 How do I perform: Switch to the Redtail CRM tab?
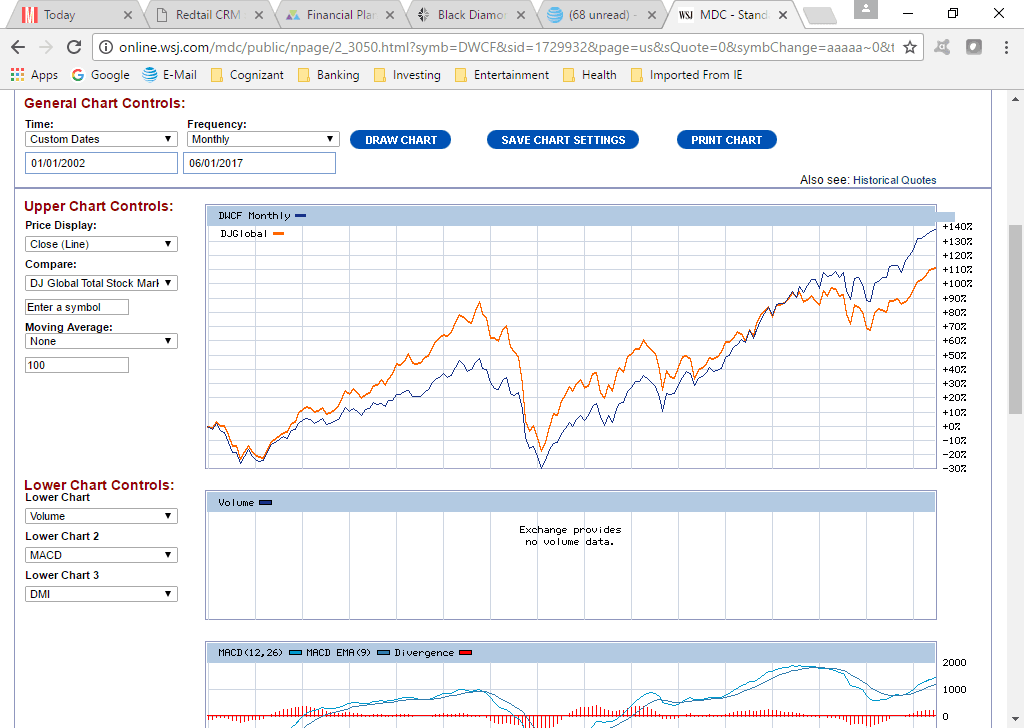pos(209,15)
